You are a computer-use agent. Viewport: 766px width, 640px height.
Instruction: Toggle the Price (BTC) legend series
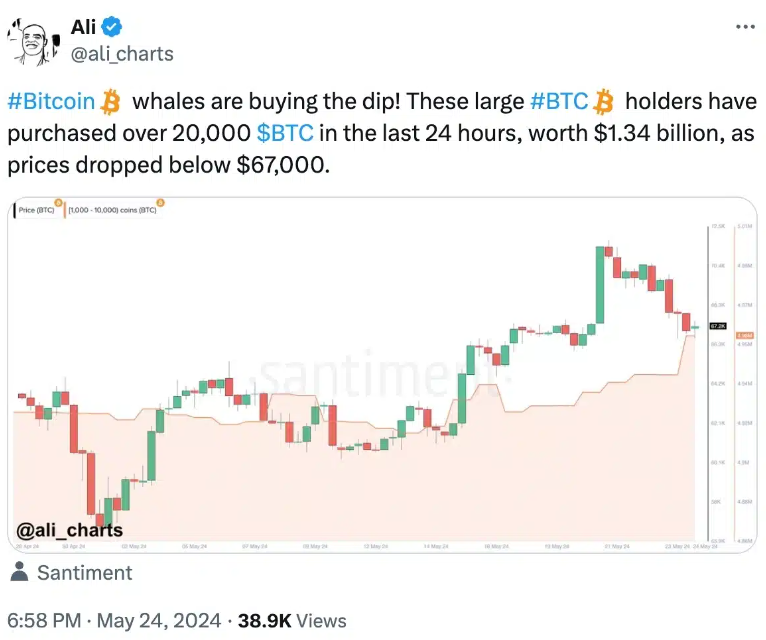(x=36, y=210)
